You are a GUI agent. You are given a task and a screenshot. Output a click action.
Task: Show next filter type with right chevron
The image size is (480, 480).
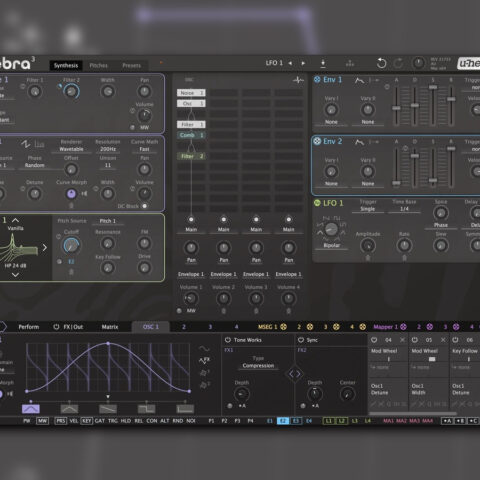click(45, 248)
